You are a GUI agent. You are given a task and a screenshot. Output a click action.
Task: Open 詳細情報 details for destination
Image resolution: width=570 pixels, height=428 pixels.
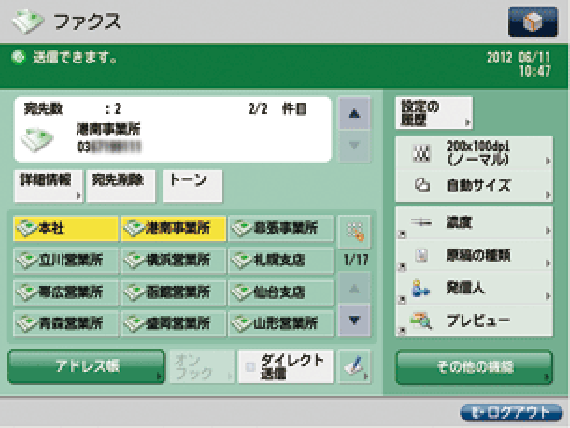(48, 186)
